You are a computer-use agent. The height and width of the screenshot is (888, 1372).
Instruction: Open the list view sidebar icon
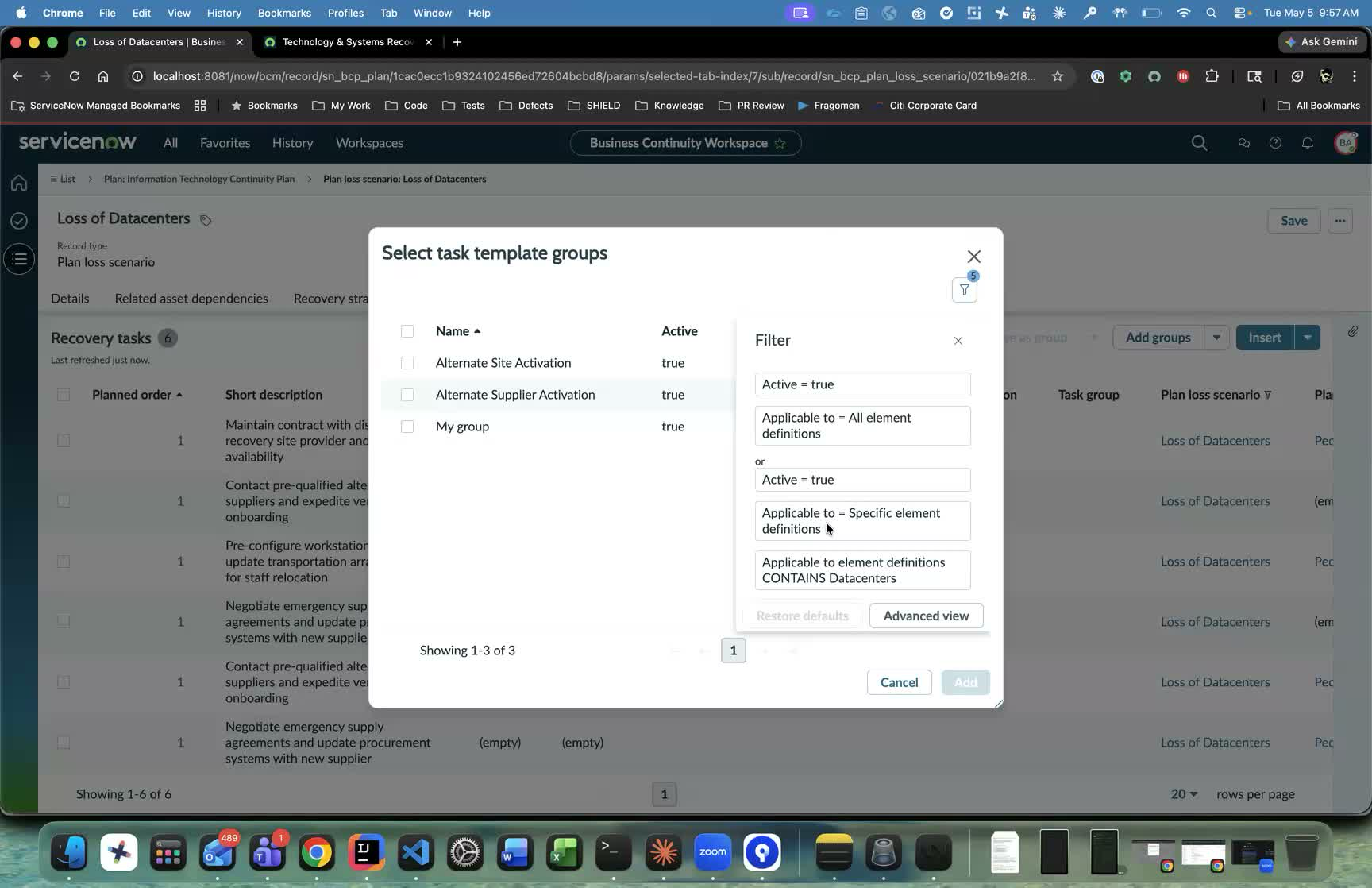tap(19, 259)
